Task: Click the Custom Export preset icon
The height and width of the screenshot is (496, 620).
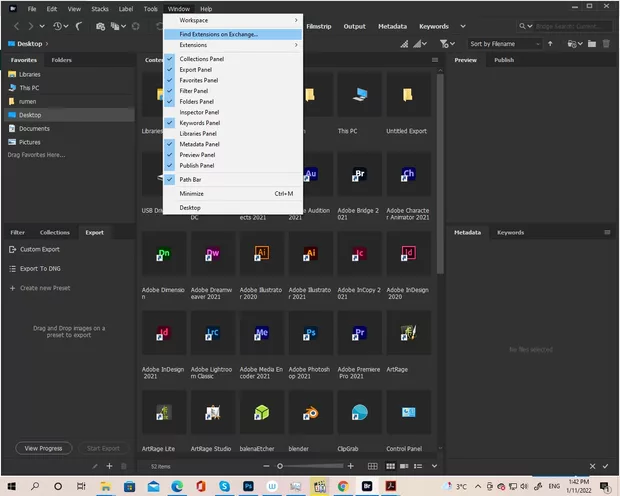Action: (x=12, y=249)
